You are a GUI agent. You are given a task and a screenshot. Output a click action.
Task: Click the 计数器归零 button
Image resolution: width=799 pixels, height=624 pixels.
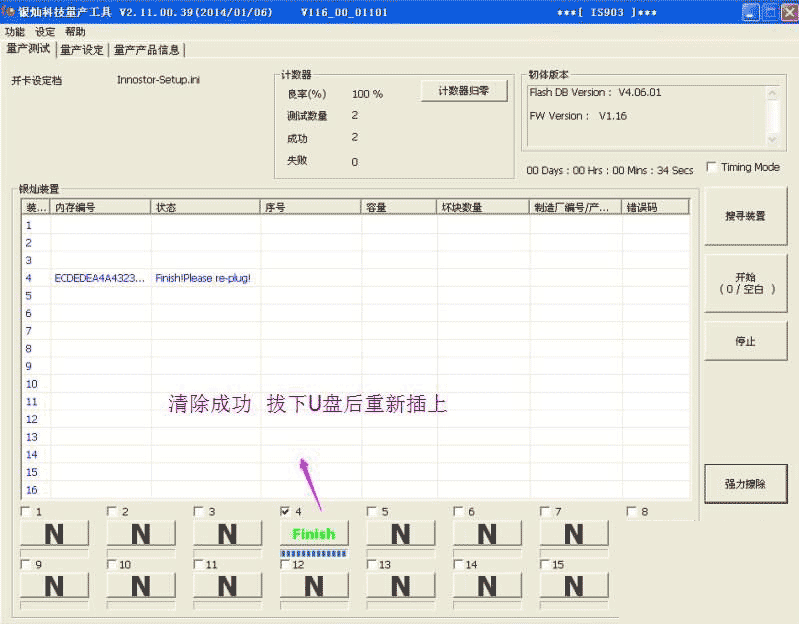[464, 91]
